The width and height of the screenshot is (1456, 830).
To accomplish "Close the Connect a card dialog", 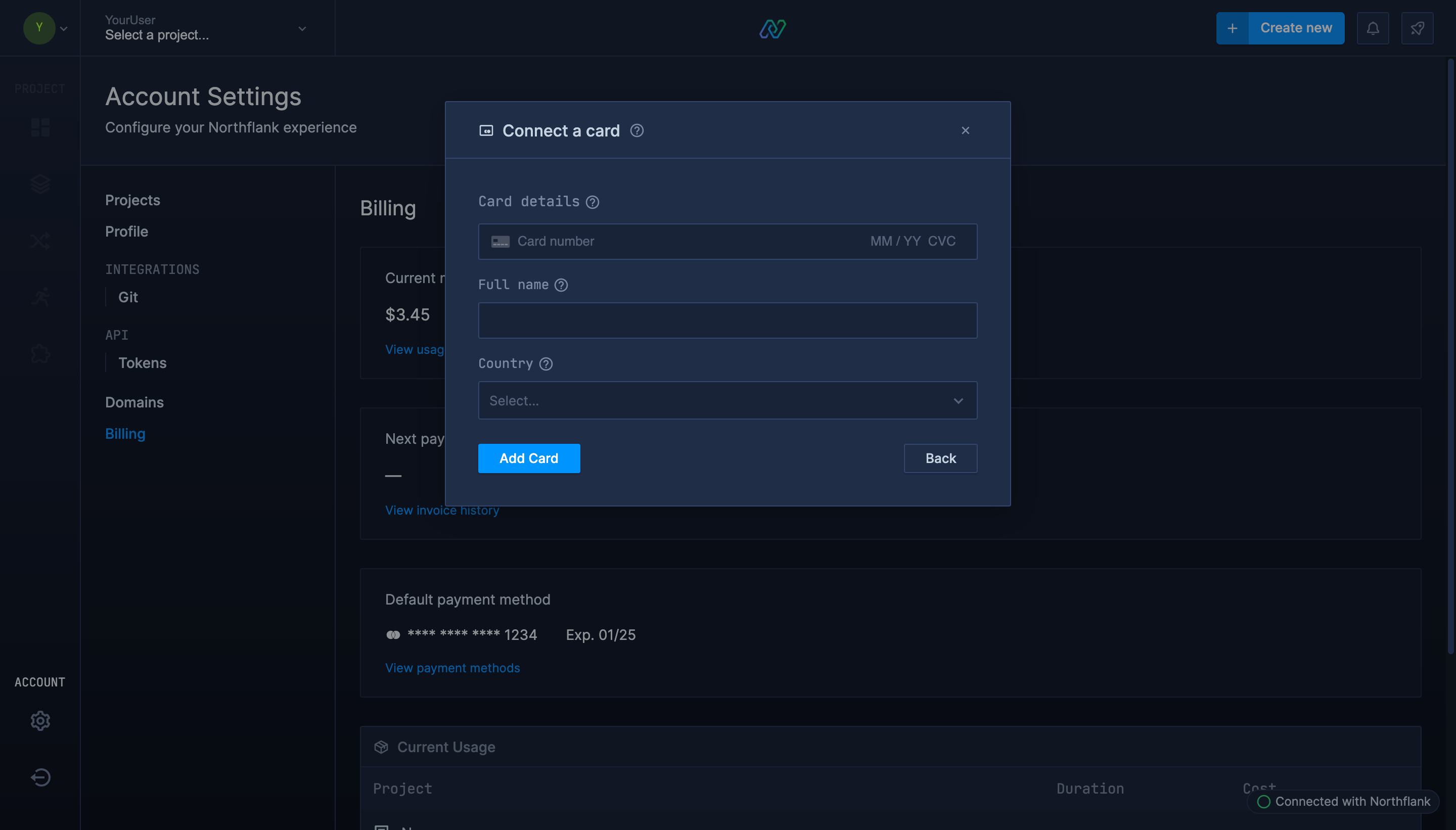I will point(965,130).
